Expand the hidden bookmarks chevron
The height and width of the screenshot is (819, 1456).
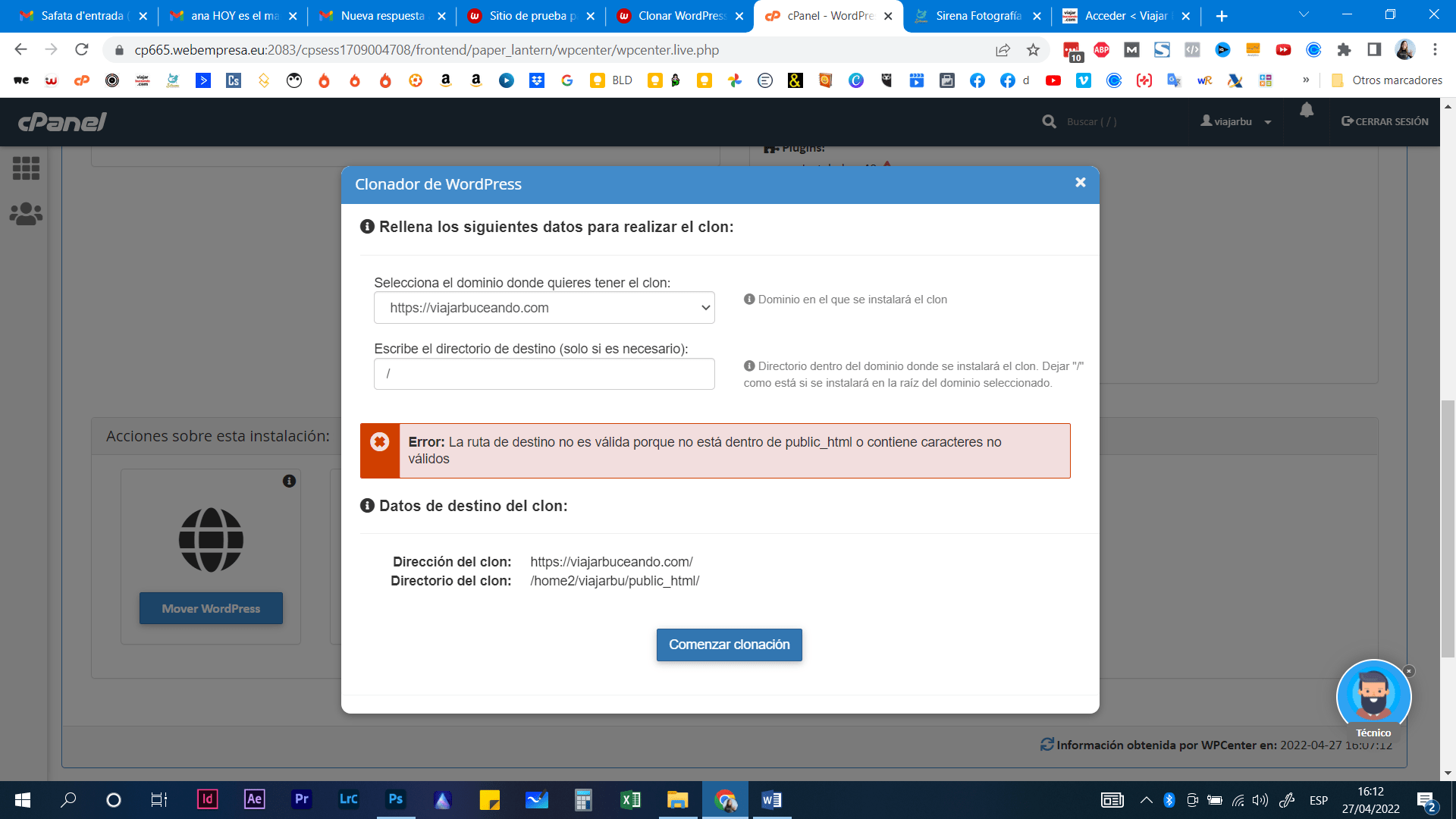pyautogui.click(x=1306, y=80)
